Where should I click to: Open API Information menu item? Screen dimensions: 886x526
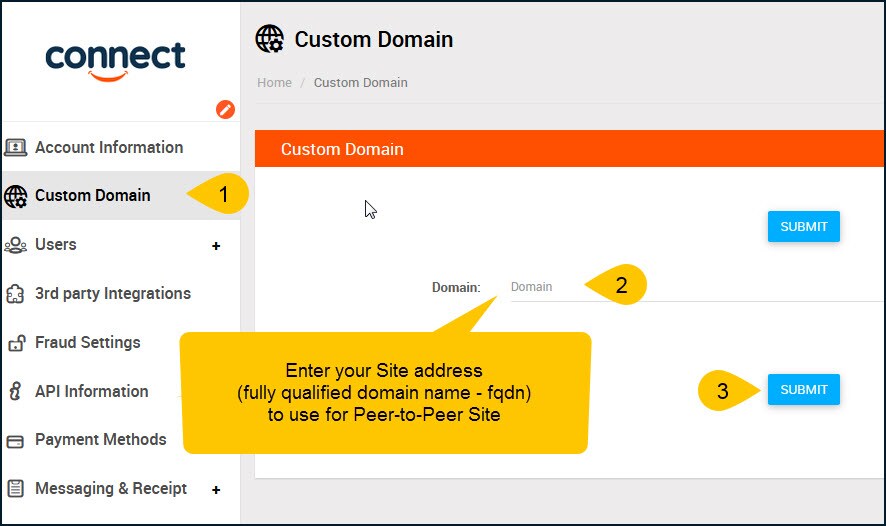click(x=92, y=391)
